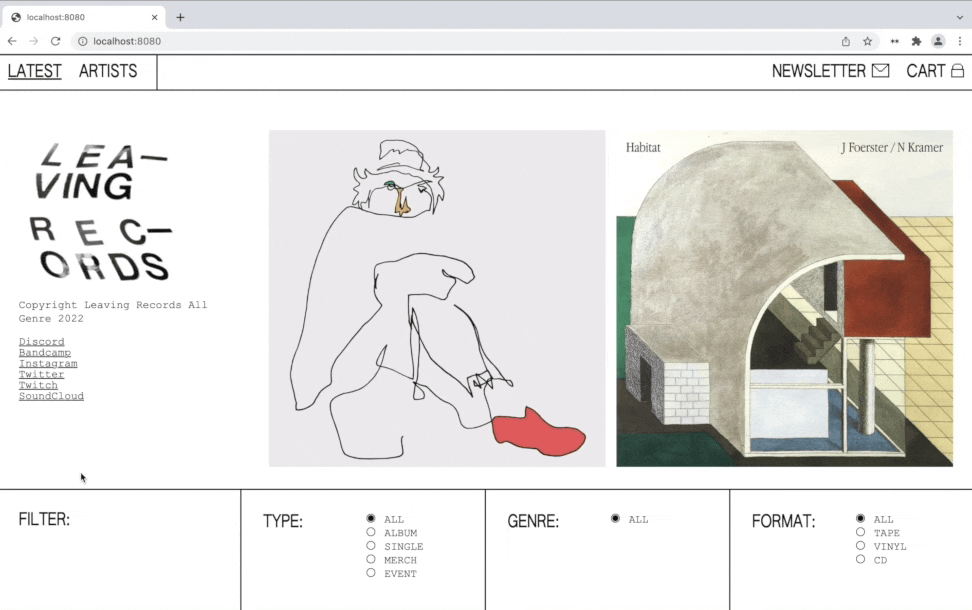972x610 pixels.
Task: Click the extension icon left of the puzzle
Action: [x=895, y=41]
